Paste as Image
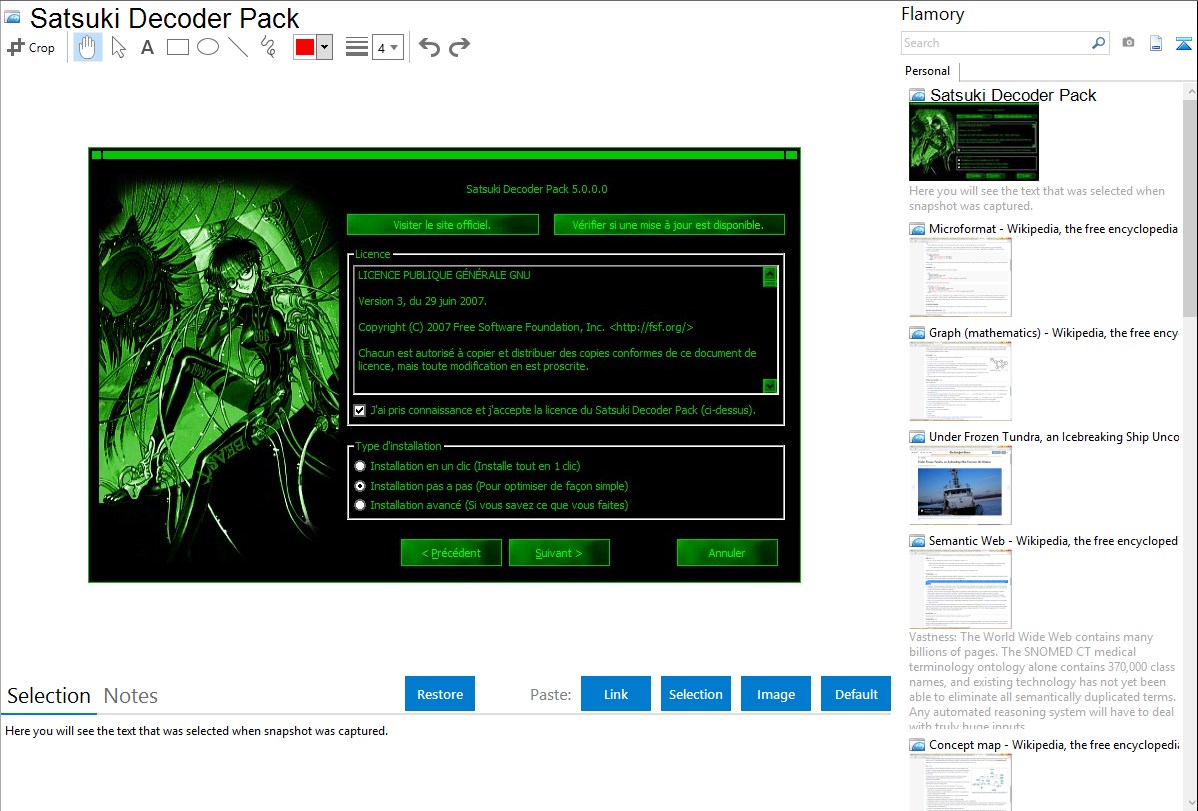Viewport: 1198px width, 811px height. pyautogui.click(x=776, y=694)
